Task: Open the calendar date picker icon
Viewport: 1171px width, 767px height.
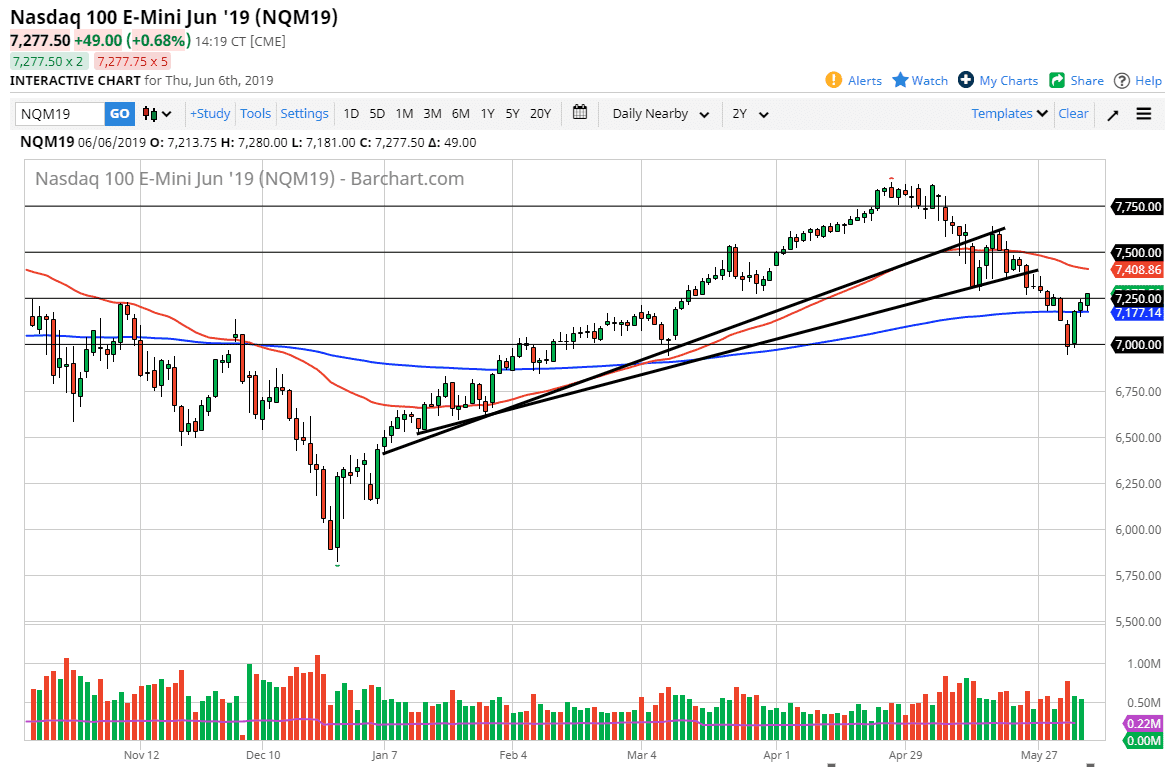Action: (579, 113)
